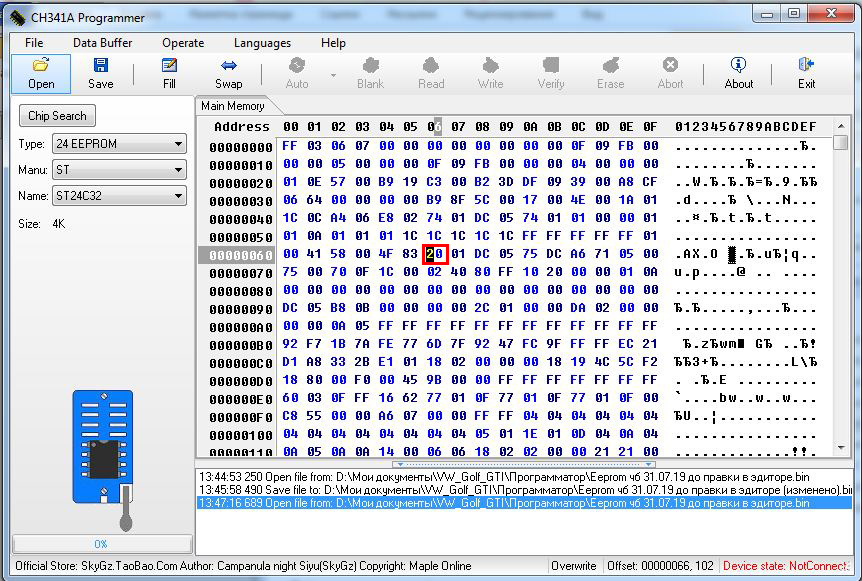The width and height of the screenshot is (862, 581).
Task: Select the highlighted 13:47:16 log entry
Action: [x=525, y=503]
